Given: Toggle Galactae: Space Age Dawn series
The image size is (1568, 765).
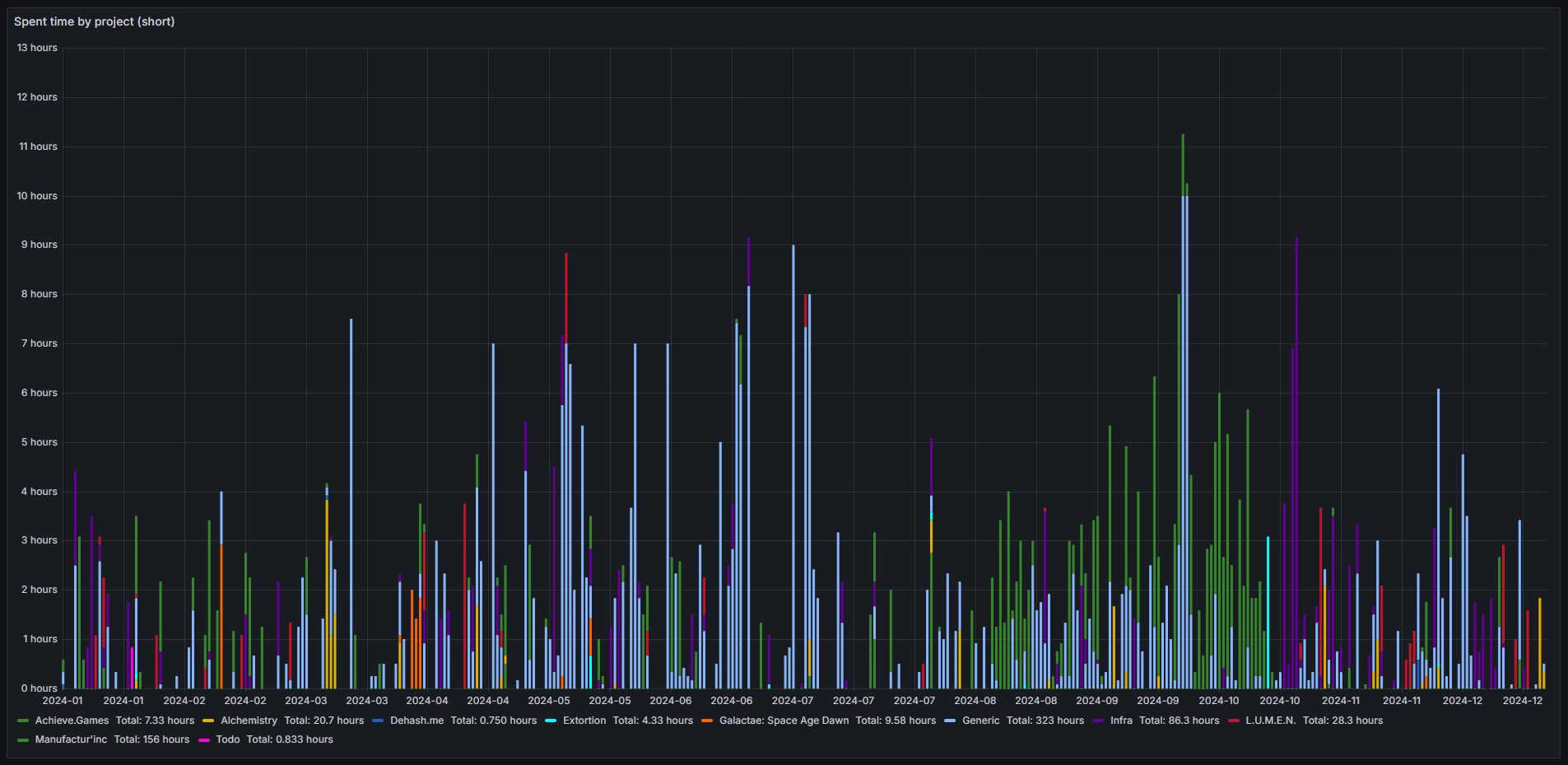Looking at the screenshot, I should [x=784, y=721].
